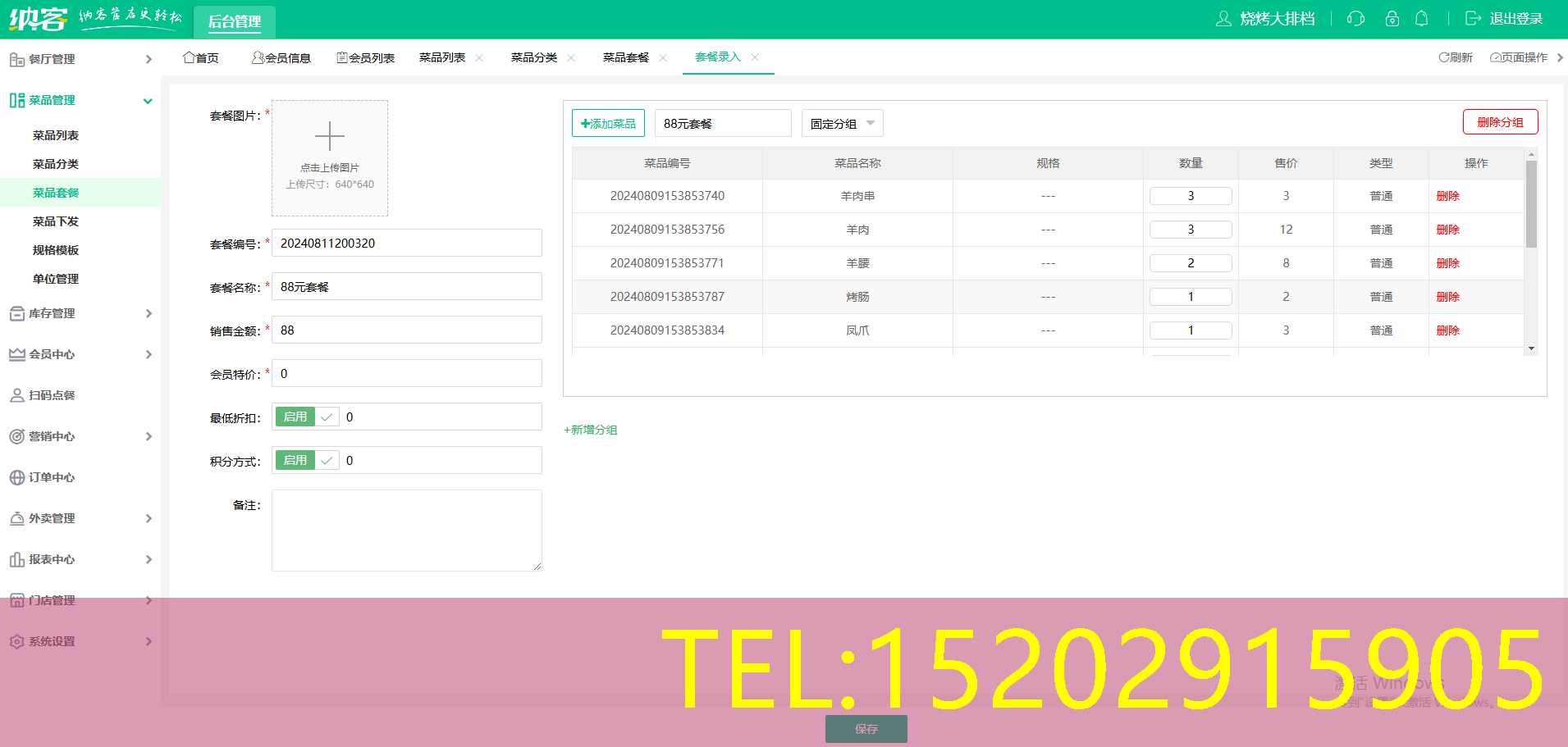Collapse the 菜品管理 sidebar menu
The height and width of the screenshot is (747, 1568).
pos(80,100)
